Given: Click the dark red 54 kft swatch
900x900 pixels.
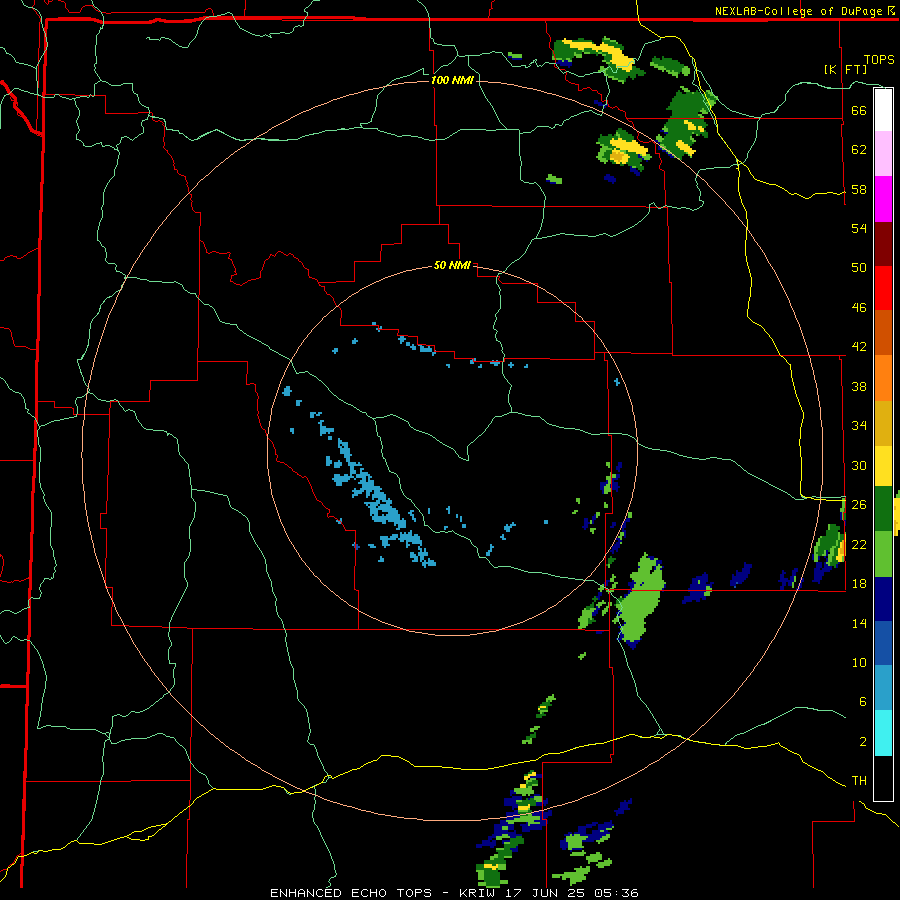Looking at the screenshot, I should [x=883, y=244].
